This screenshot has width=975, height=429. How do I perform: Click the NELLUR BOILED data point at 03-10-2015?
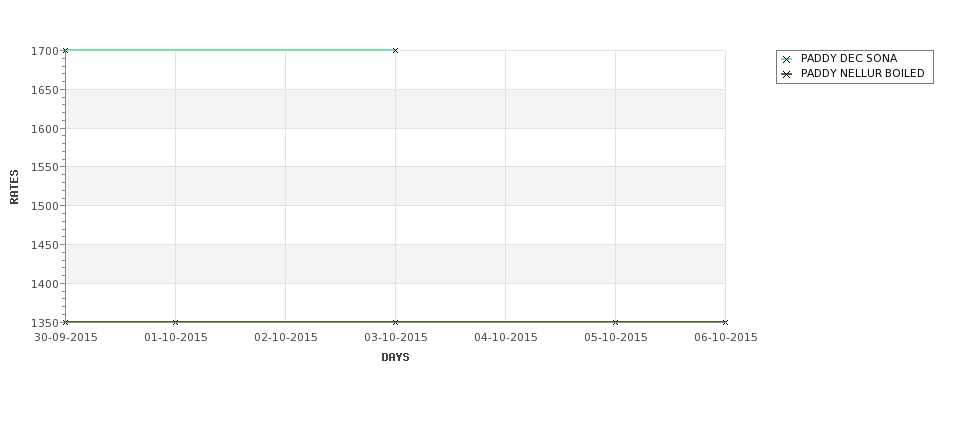(x=395, y=322)
